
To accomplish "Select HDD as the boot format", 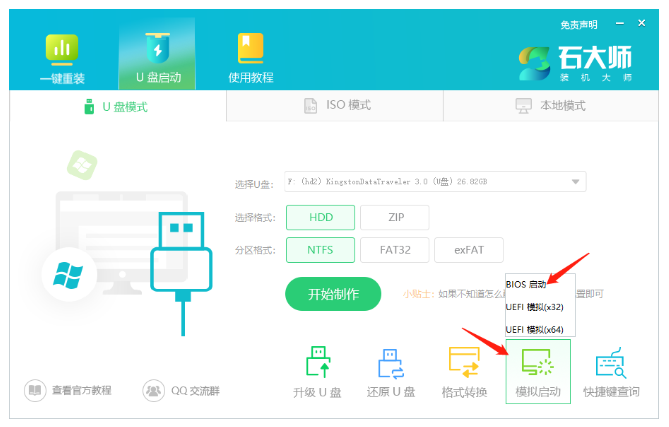I will point(318,217).
